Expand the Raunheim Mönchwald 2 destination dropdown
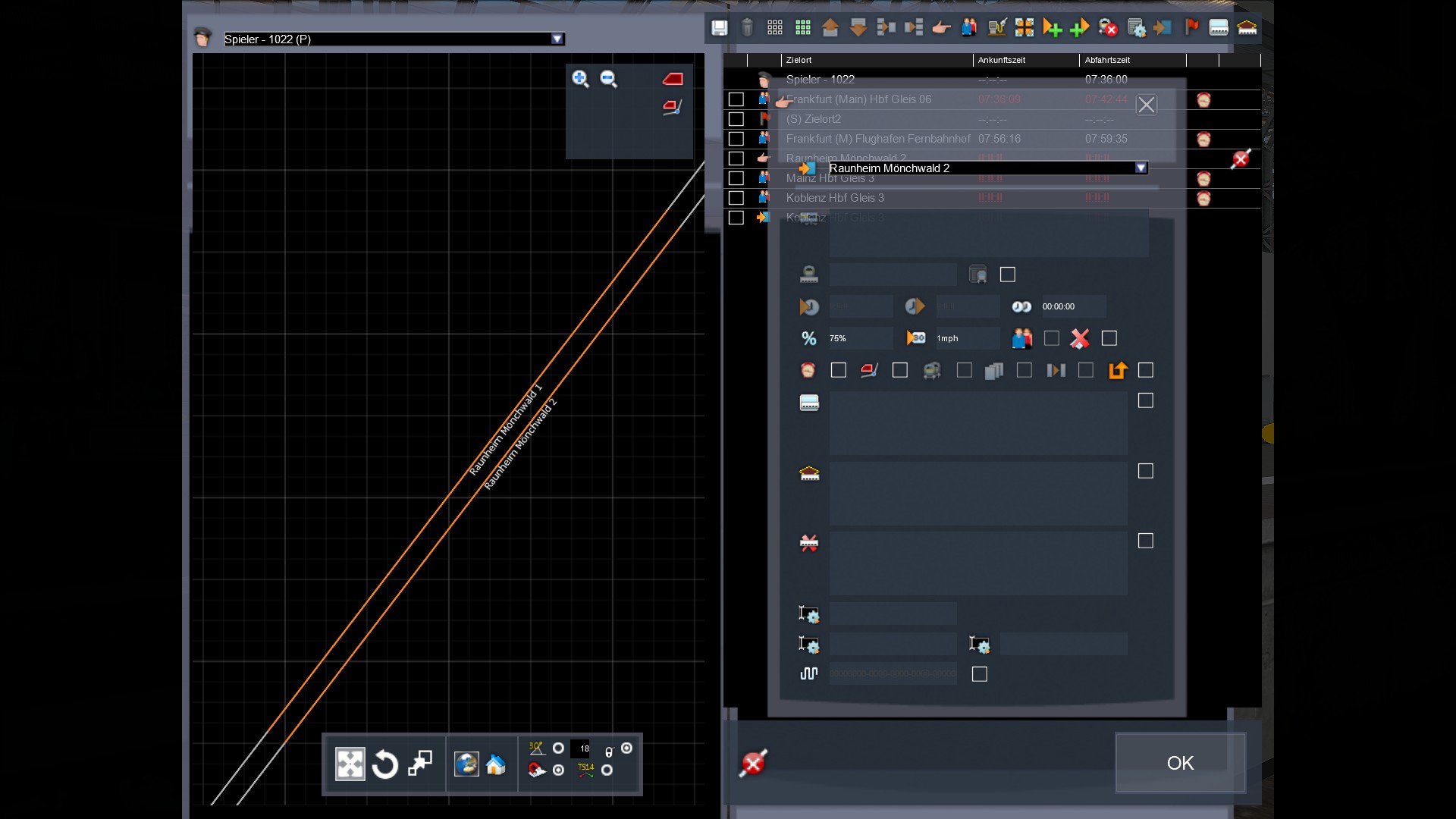1456x819 pixels. [x=1141, y=168]
